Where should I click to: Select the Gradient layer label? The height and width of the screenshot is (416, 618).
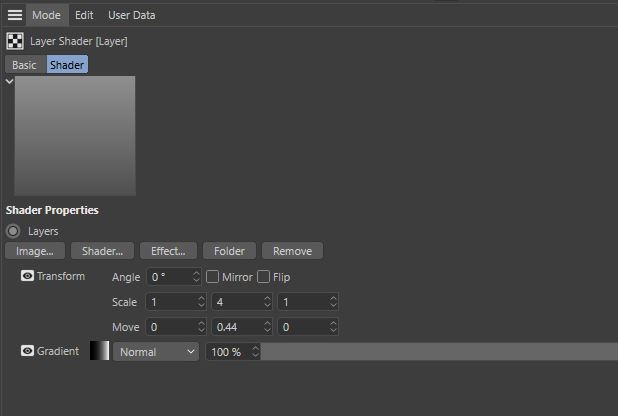coord(58,351)
